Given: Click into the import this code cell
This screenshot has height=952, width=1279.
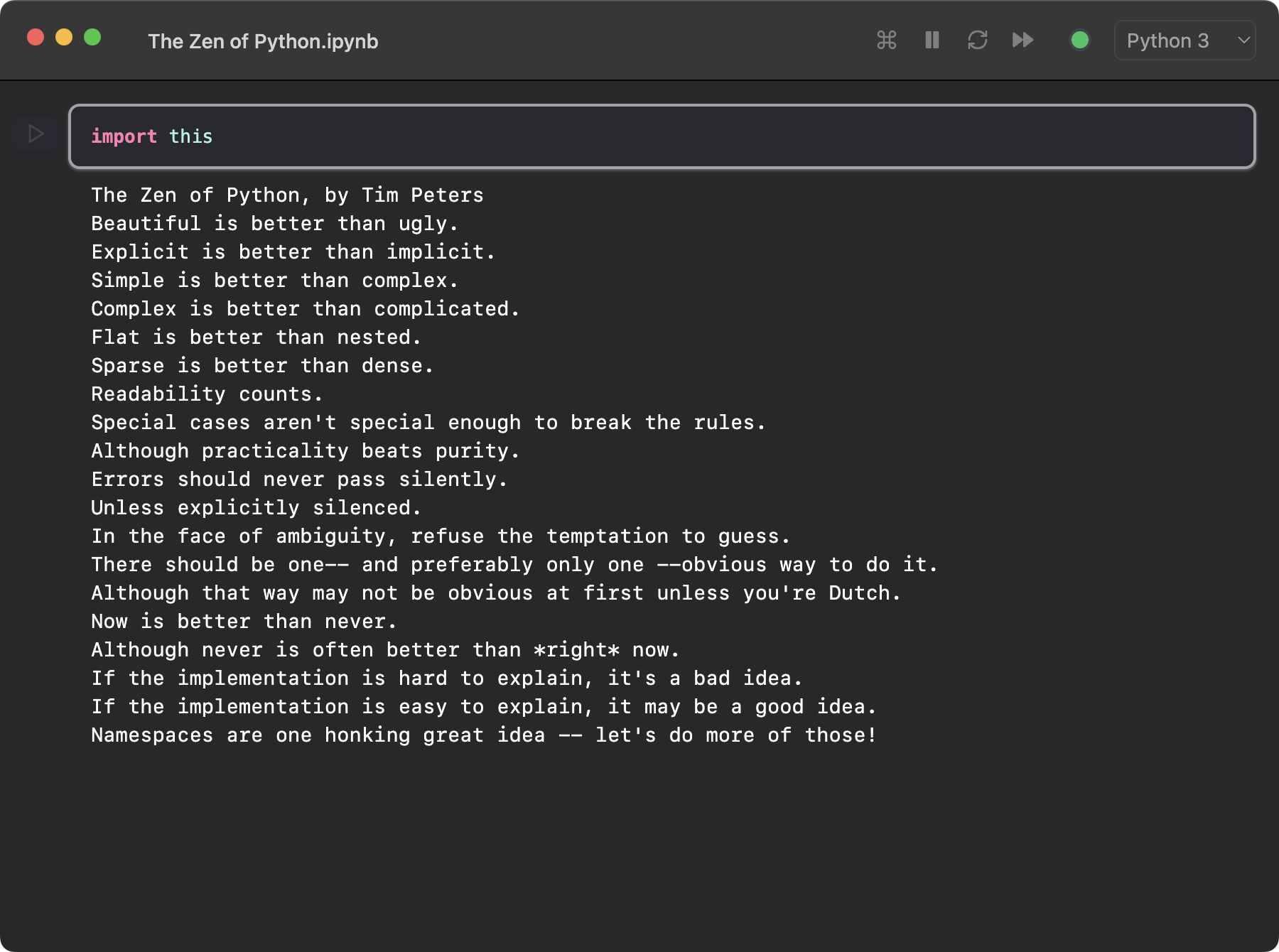Looking at the screenshot, I should click(662, 136).
